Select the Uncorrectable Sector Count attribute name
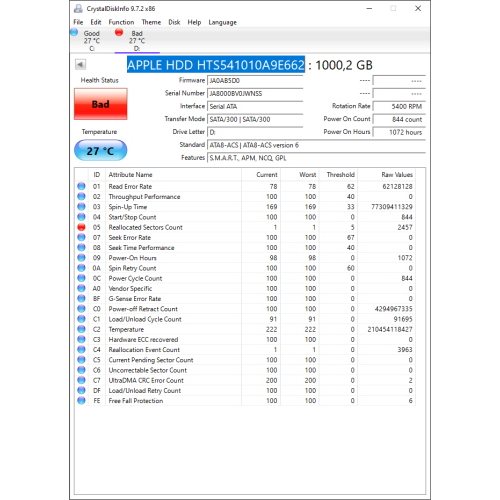This screenshot has width=500, height=500. click(x=148, y=370)
